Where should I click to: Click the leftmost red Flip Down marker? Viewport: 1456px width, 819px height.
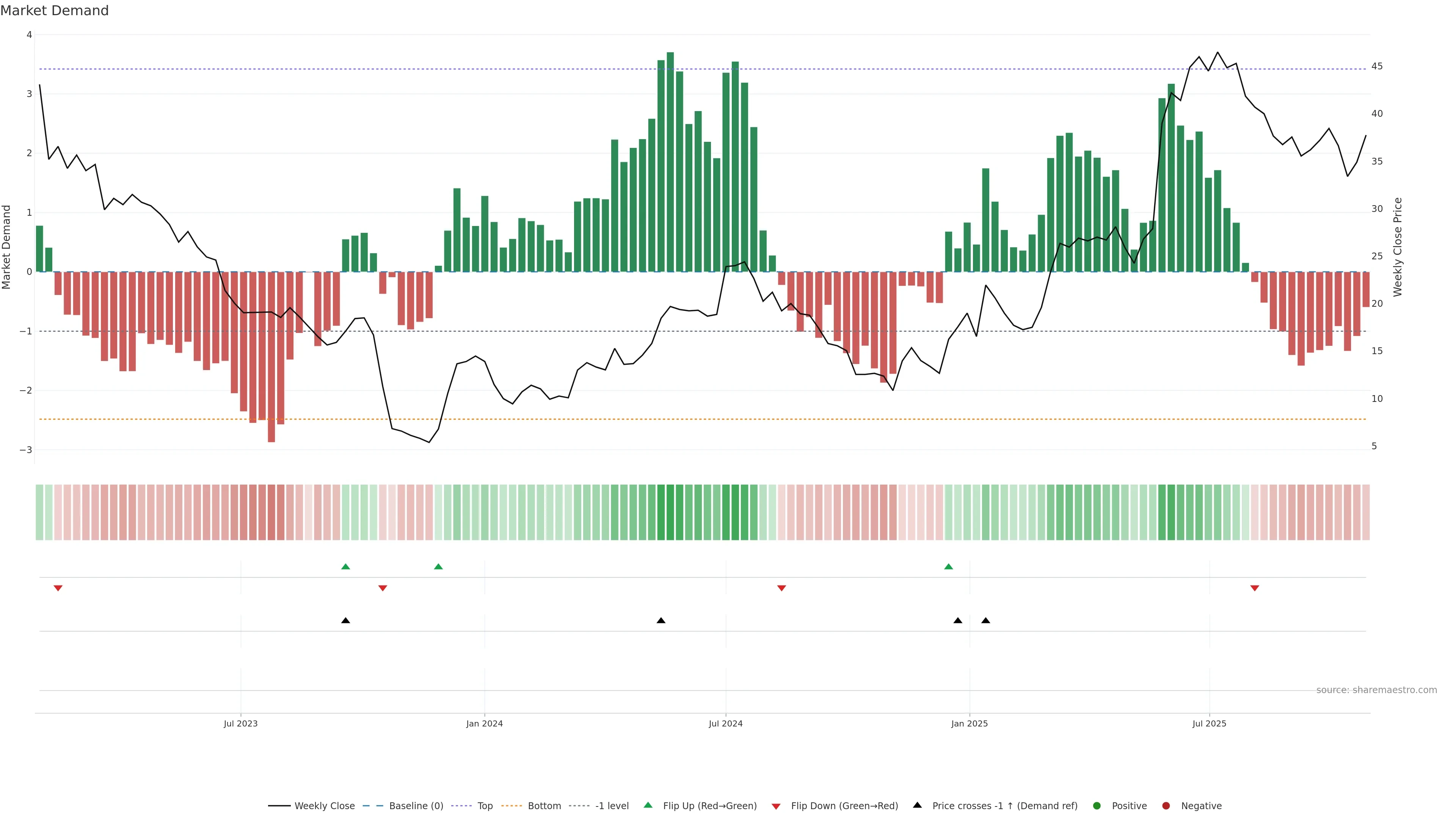(58, 588)
